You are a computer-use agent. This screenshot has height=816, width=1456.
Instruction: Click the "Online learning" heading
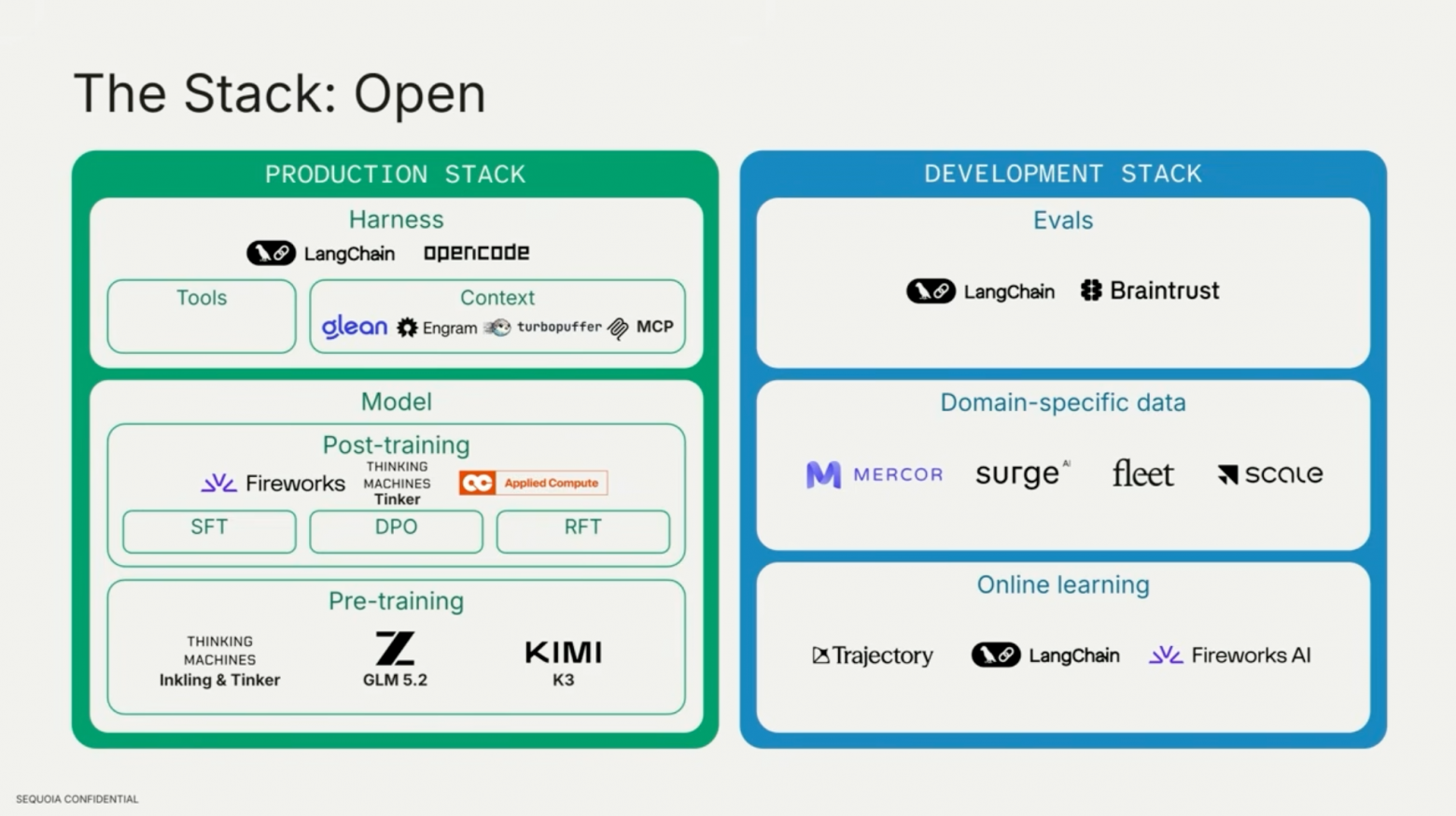click(x=1063, y=584)
